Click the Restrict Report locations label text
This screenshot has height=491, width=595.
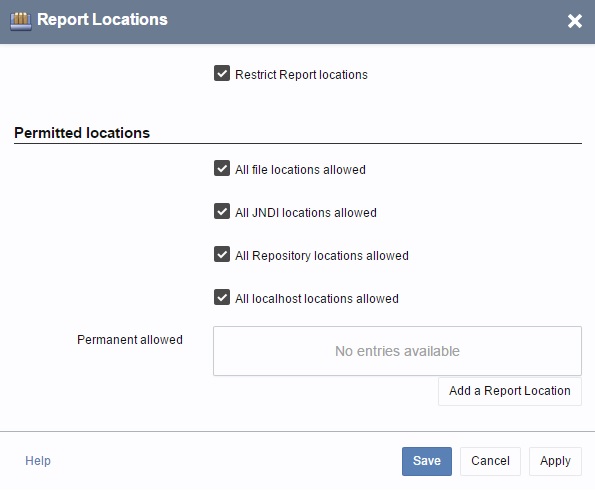tap(301, 75)
